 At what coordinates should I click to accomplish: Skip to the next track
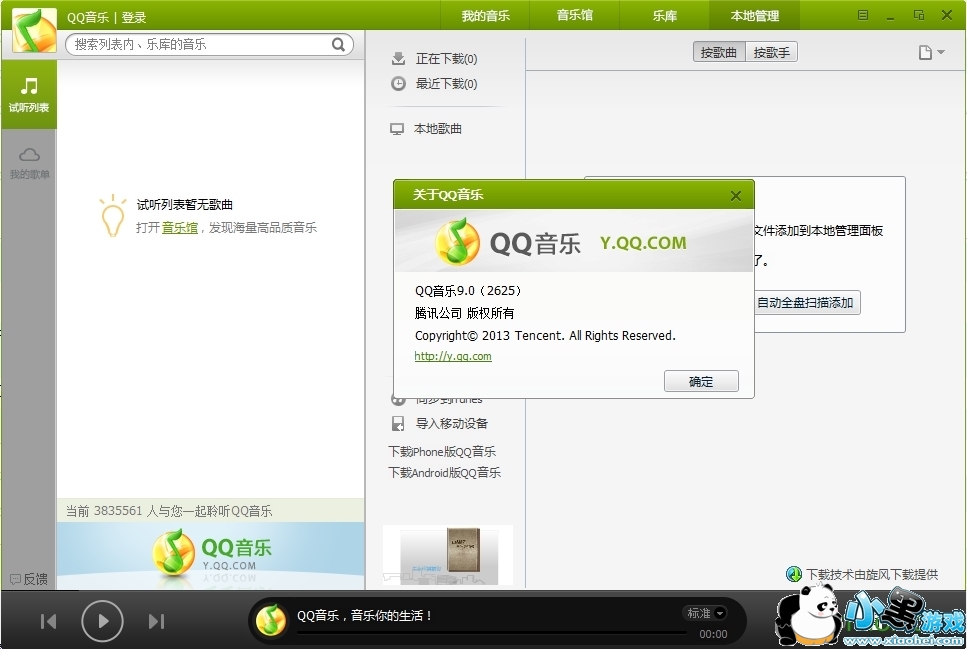point(157,621)
